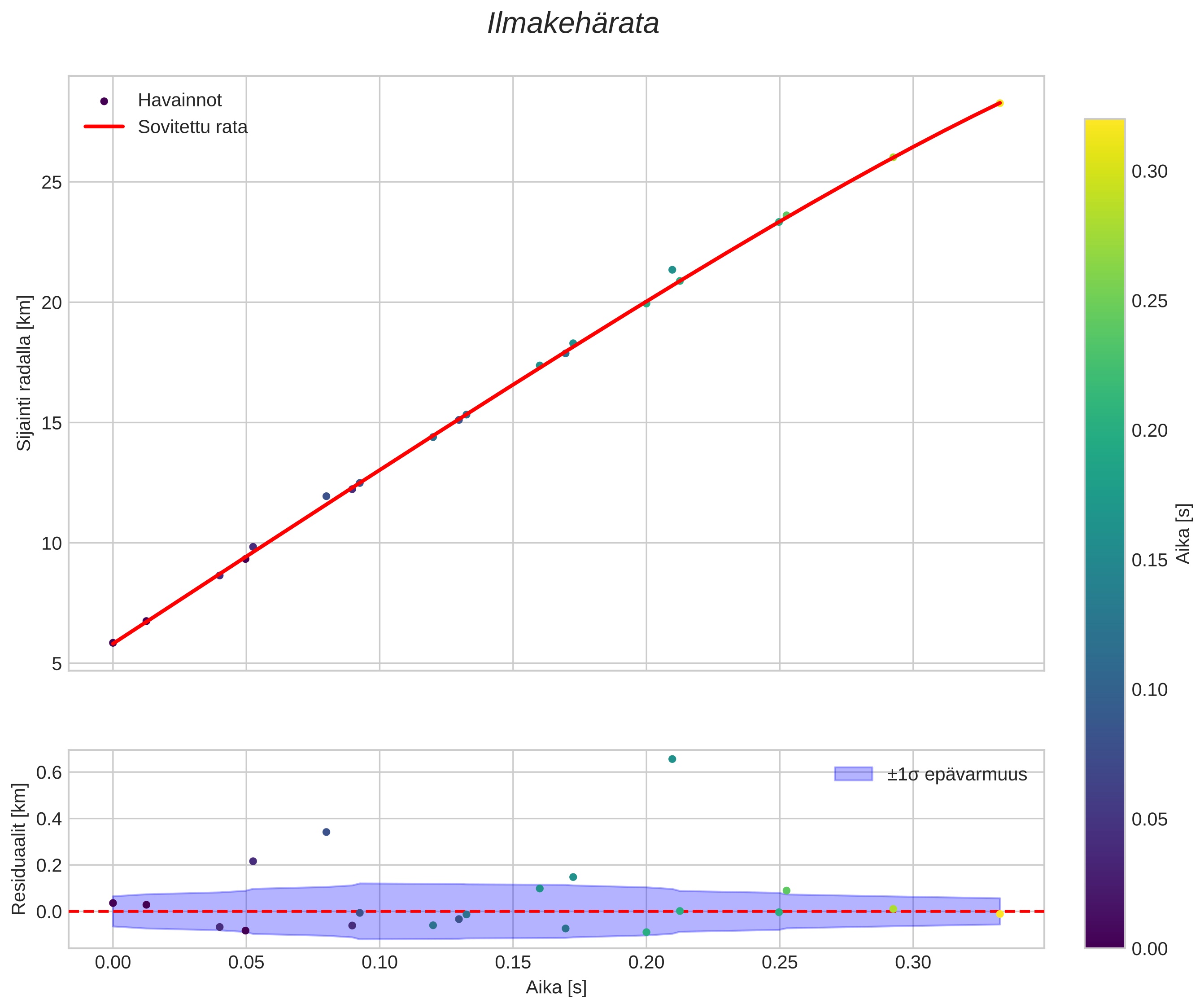
Task: Click the red Sovitettu rata legend line
Action: 104,127
